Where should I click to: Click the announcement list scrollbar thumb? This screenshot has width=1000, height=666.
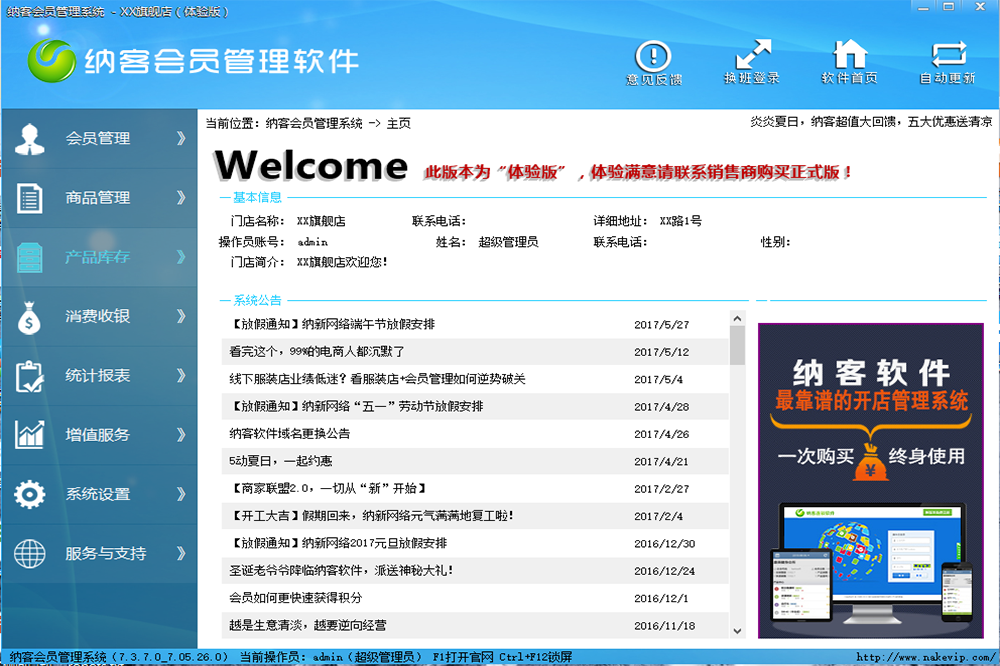[x=737, y=345]
